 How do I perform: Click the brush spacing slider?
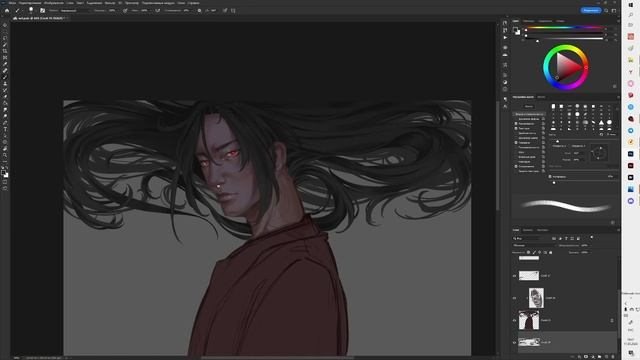[584, 182]
